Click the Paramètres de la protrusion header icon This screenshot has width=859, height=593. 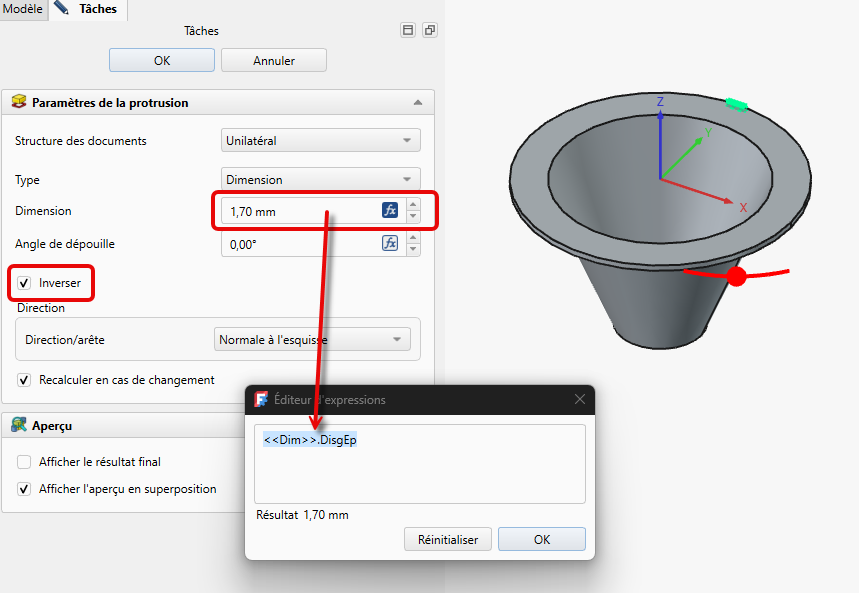(x=19, y=102)
